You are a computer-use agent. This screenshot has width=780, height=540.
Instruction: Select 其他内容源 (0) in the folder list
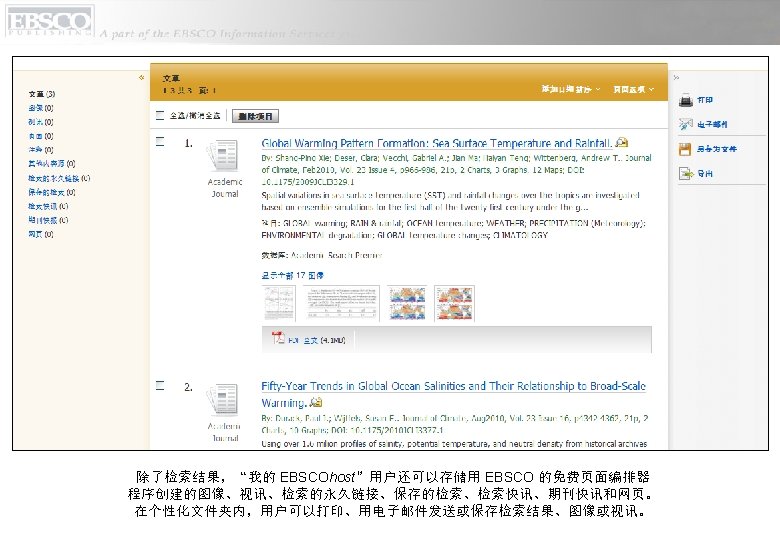click(52, 164)
